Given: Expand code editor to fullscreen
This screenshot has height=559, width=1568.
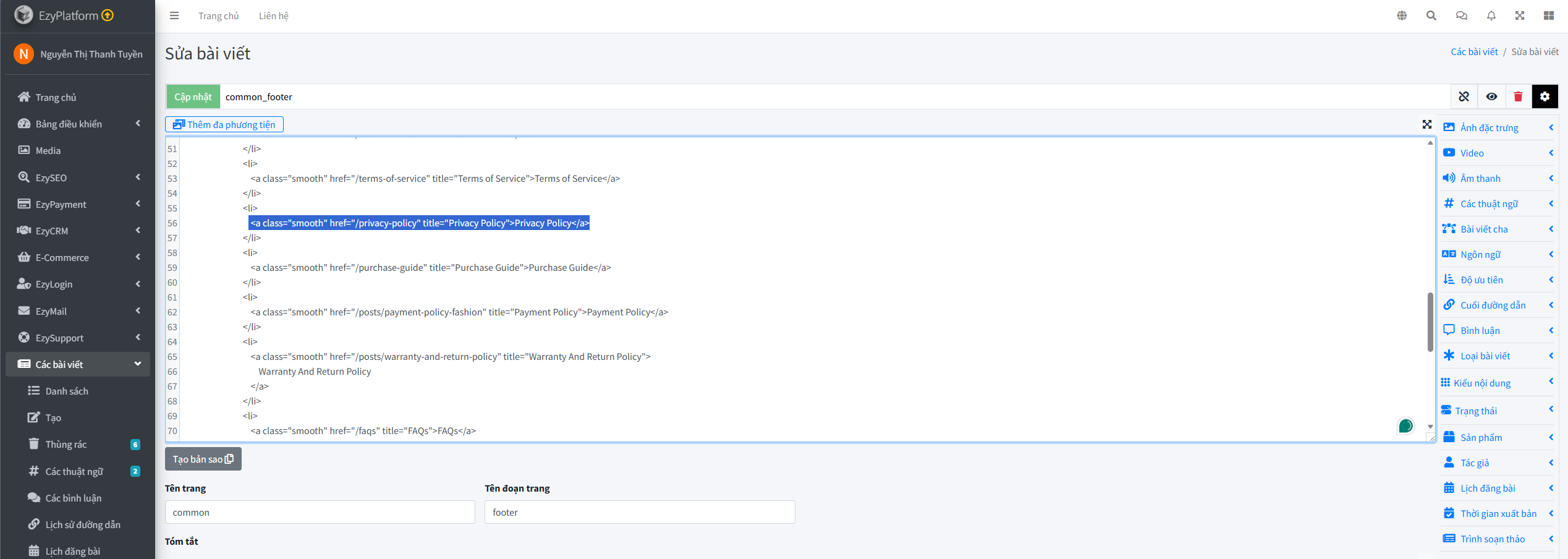Looking at the screenshot, I should [x=1426, y=124].
